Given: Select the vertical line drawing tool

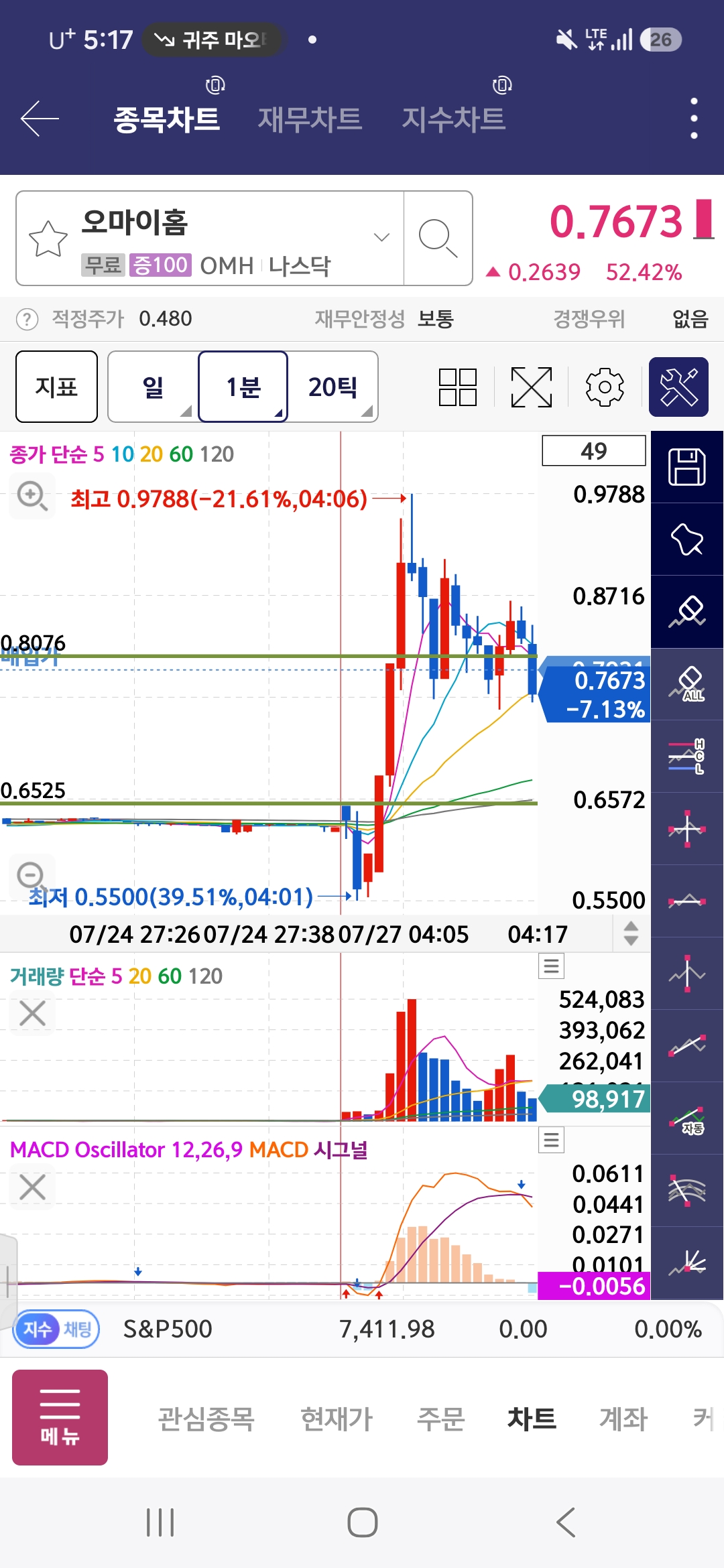Looking at the screenshot, I should coord(687,974).
